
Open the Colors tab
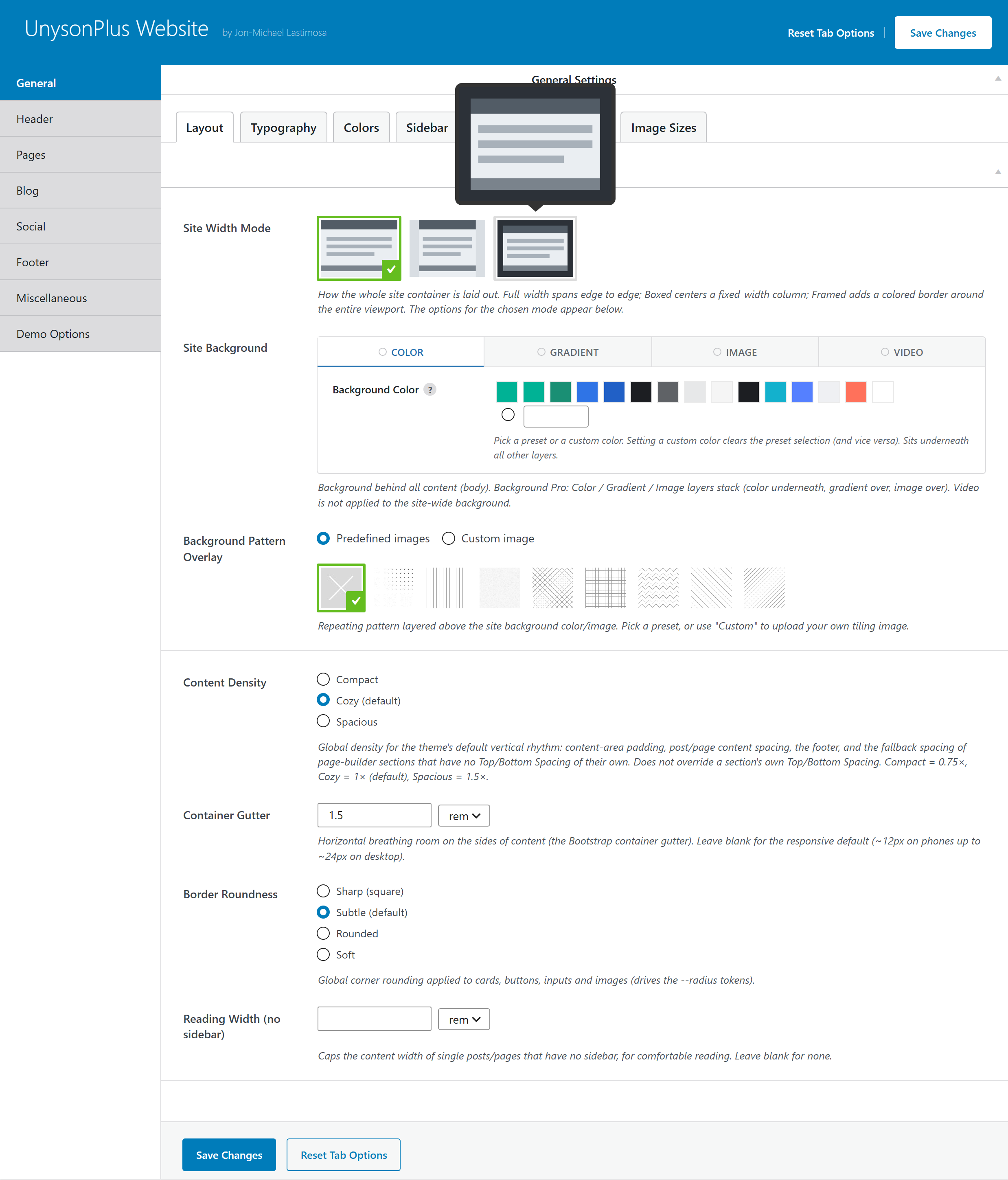click(x=361, y=127)
